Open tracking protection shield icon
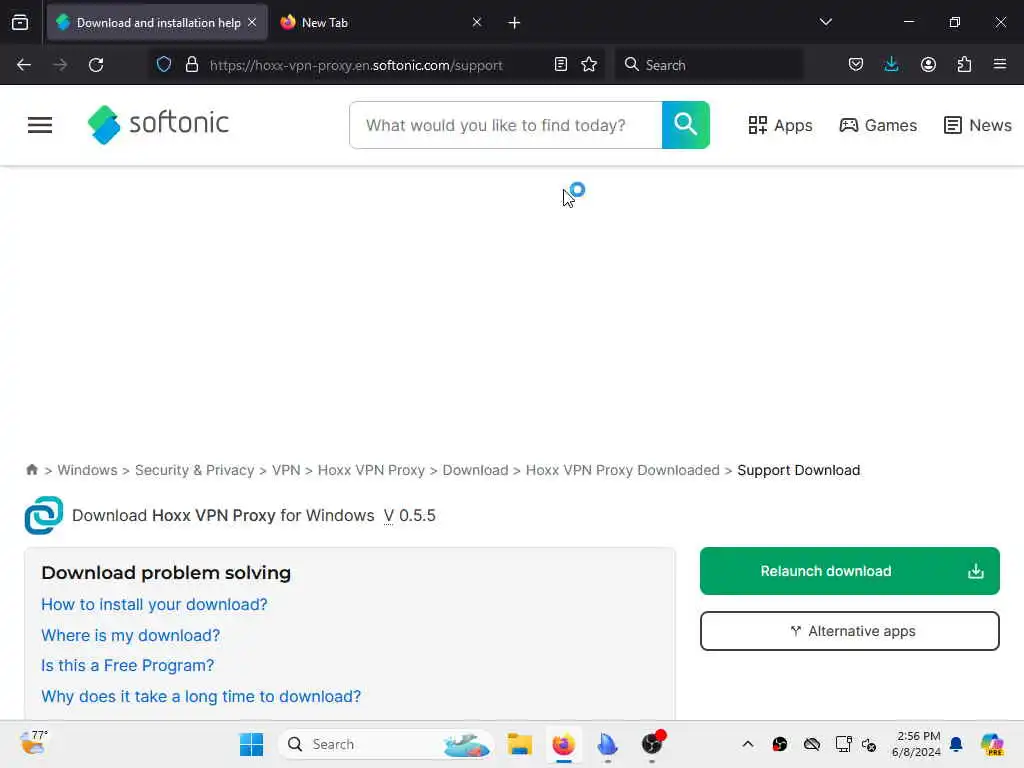This screenshot has height=768, width=1024. (x=164, y=64)
